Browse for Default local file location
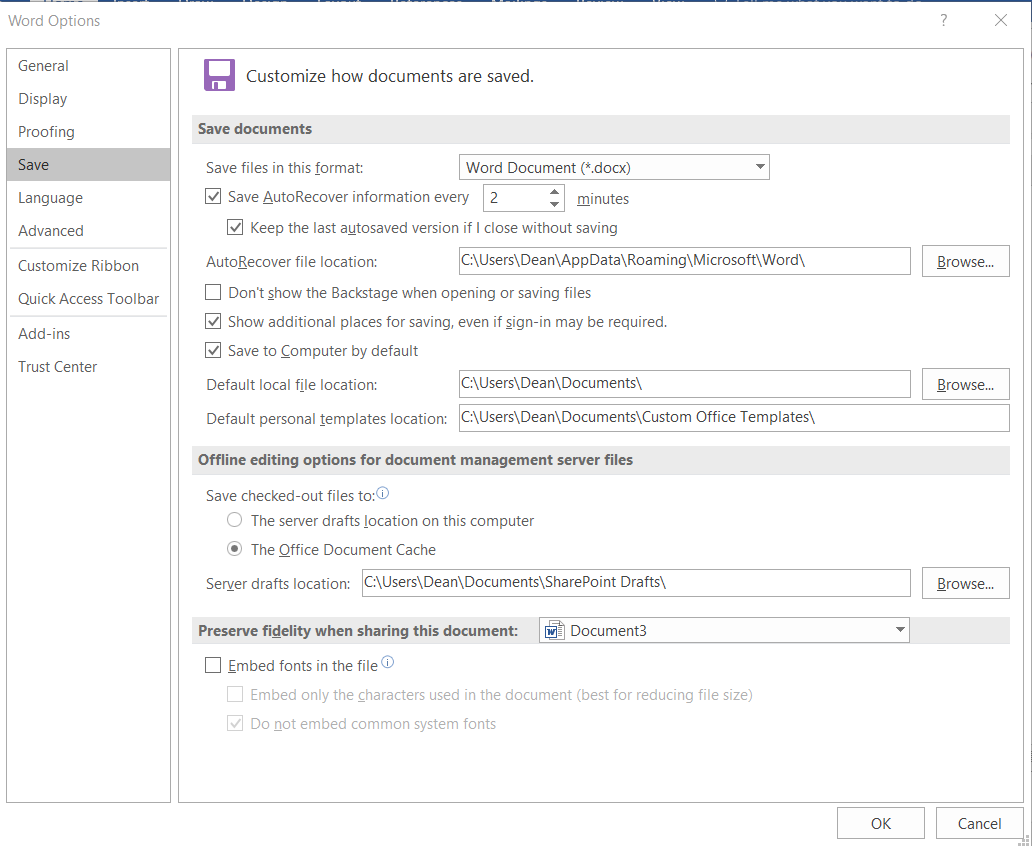Screen dimensions: 1032x846 tap(965, 384)
